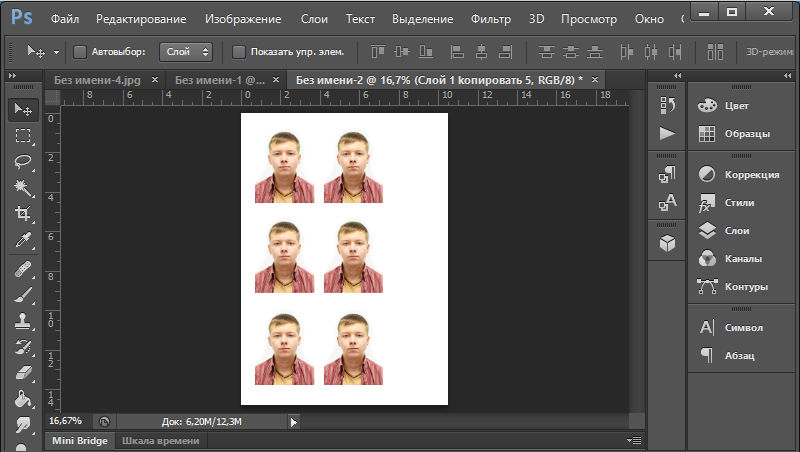The image size is (800, 452).
Task: Choose the Eyedropper tool
Action: [x=22, y=240]
